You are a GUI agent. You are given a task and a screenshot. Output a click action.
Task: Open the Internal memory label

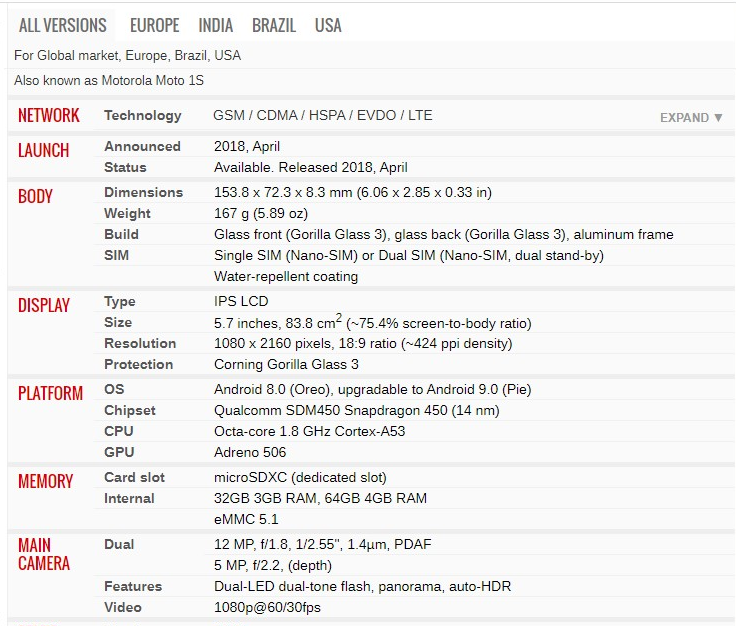click(129, 498)
